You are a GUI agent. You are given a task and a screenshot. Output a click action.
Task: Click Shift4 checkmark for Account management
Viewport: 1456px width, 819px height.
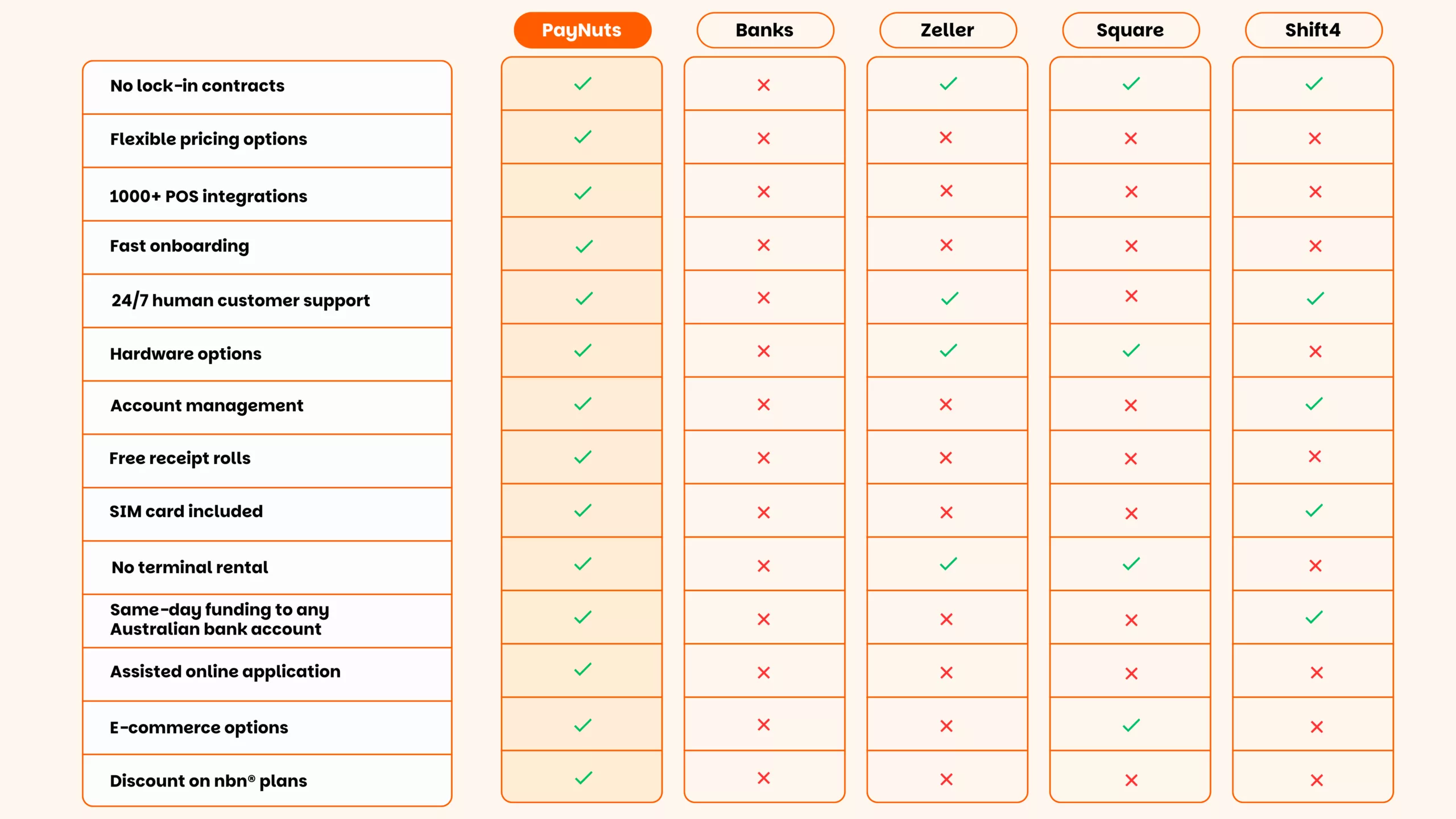tap(1314, 404)
